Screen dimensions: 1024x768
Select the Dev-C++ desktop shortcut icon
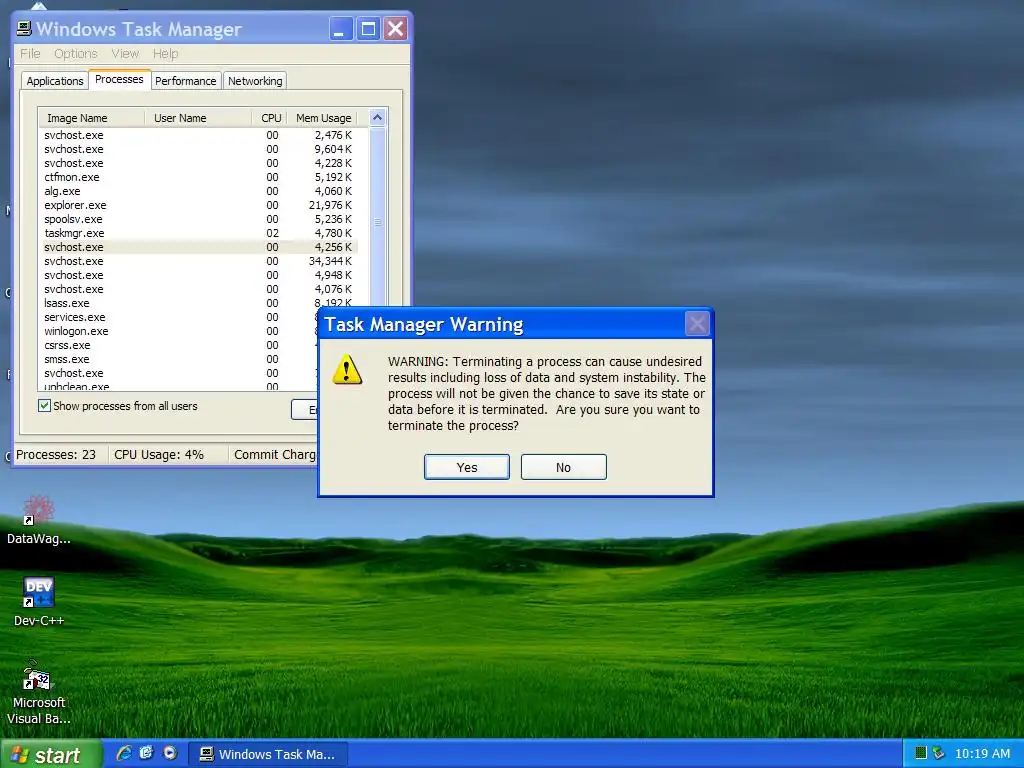[x=39, y=601]
